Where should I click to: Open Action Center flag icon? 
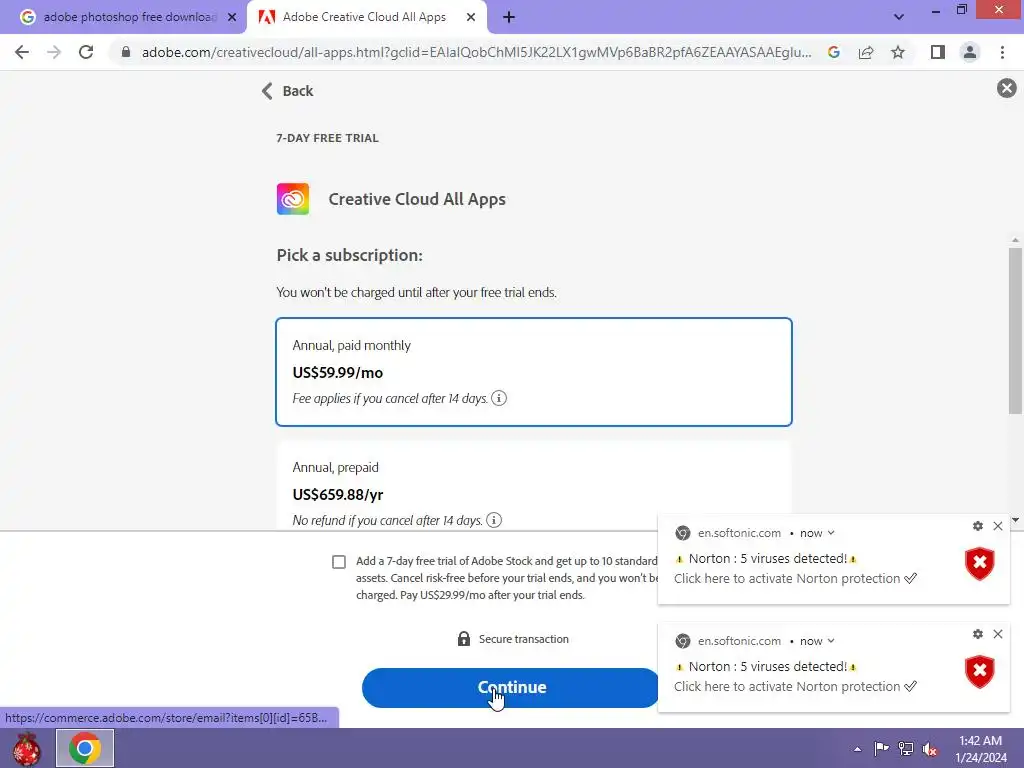(881, 748)
